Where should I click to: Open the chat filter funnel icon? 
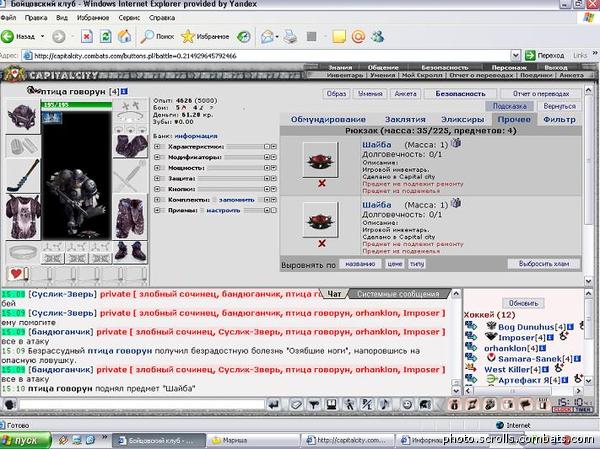(314, 405)
